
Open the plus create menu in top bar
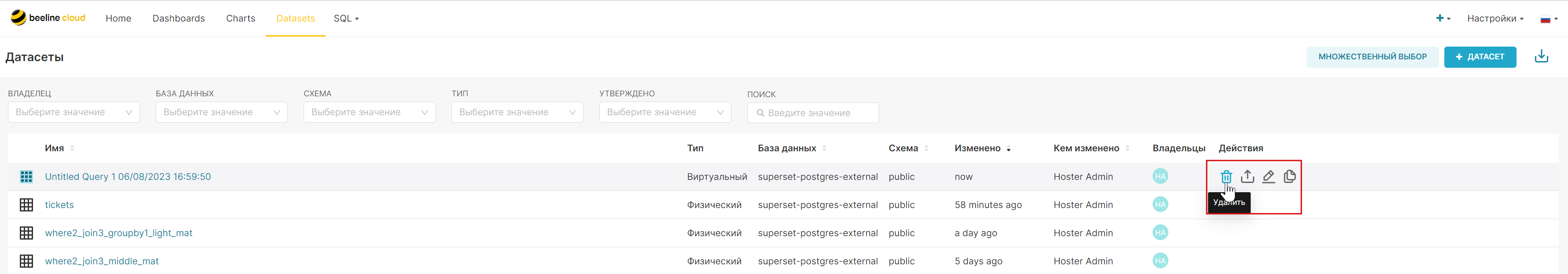1443,18
